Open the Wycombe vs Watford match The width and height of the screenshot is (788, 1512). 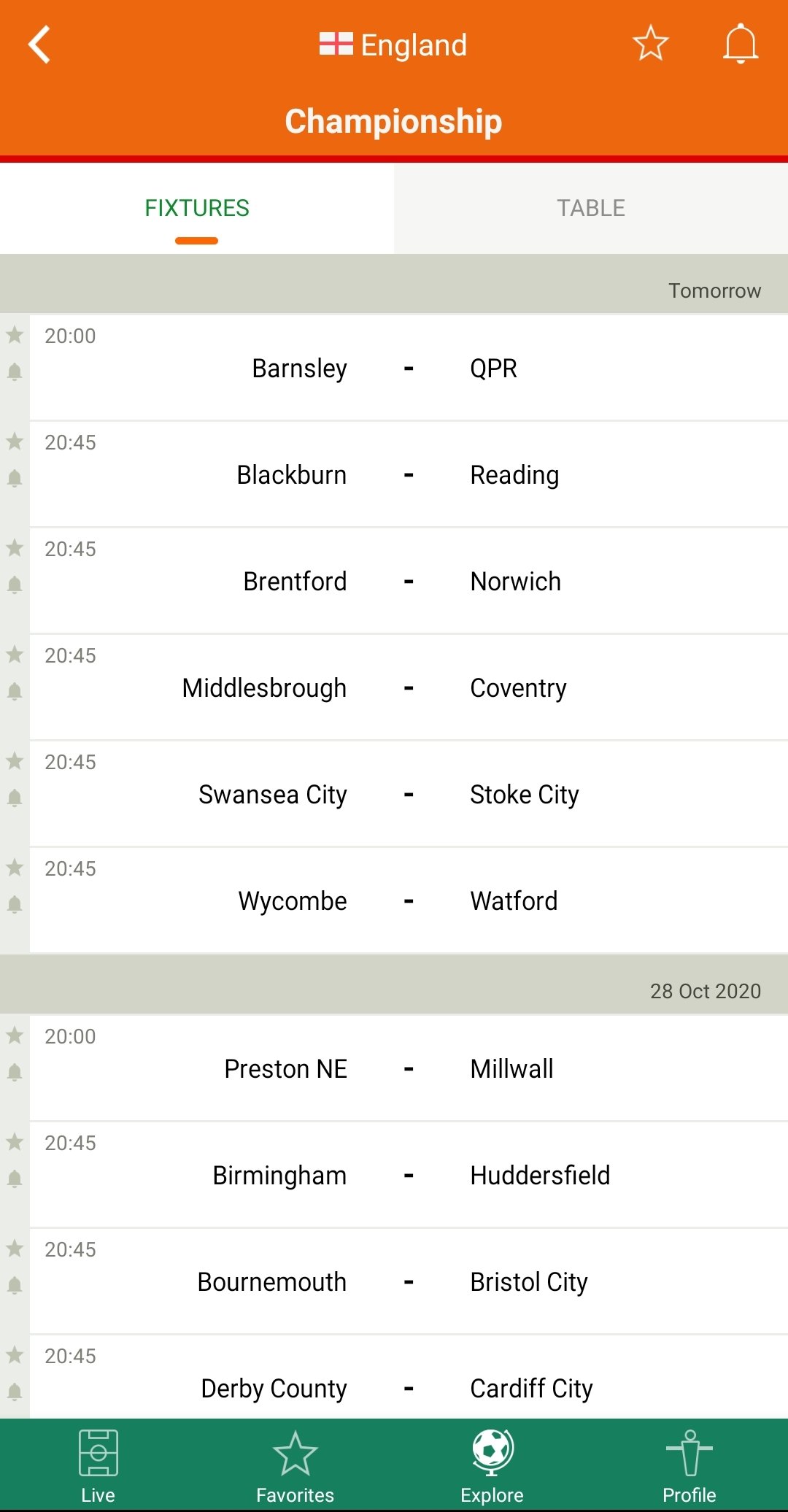tap(409, 900)
